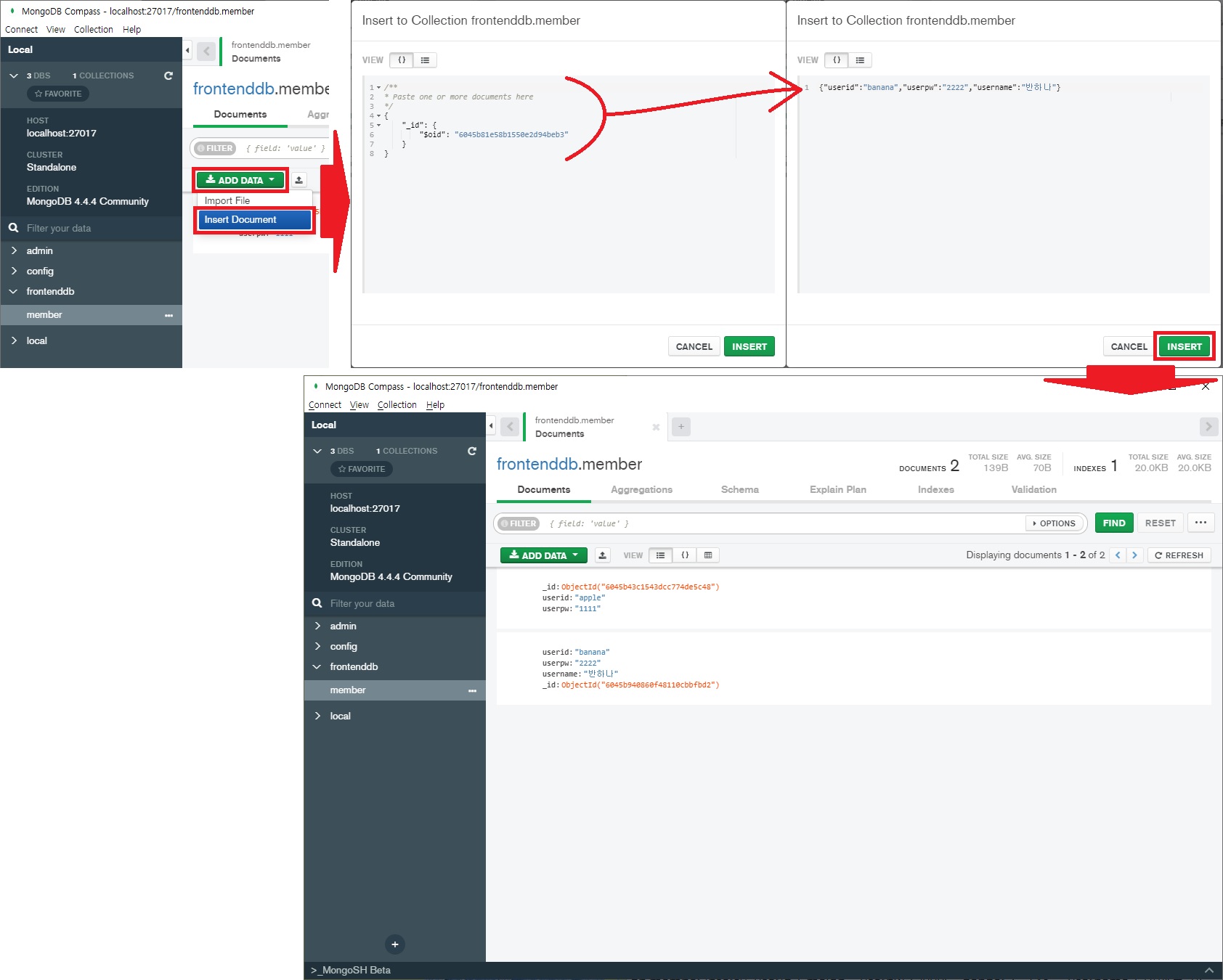
Task: Close the frontenddb.member tab in bottom window
Action: click(x=656, y=428)
